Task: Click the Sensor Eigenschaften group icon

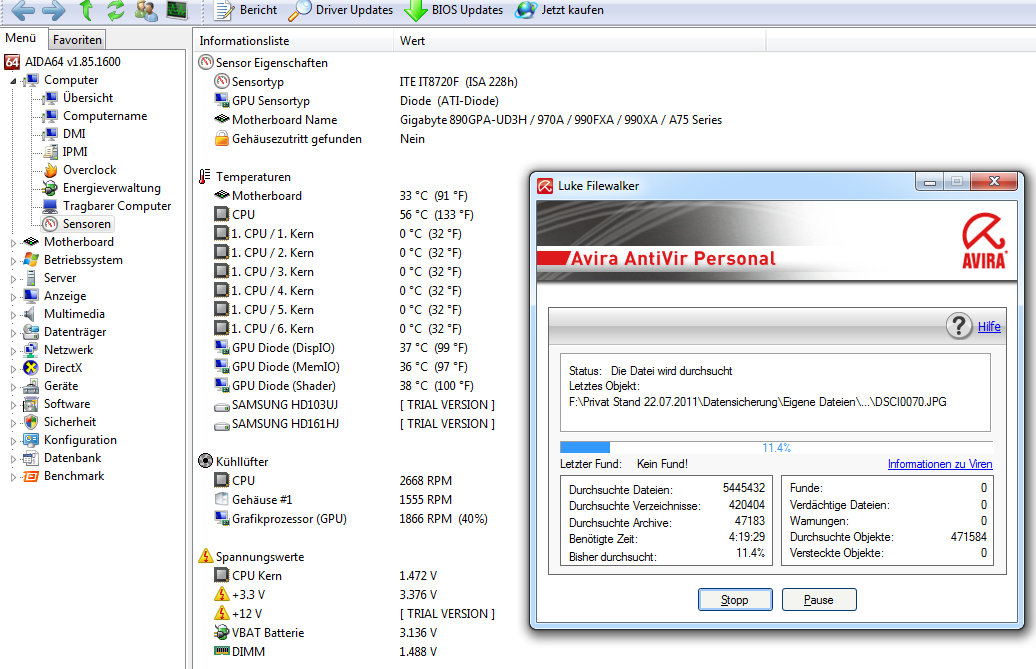Action: (205, 63)
